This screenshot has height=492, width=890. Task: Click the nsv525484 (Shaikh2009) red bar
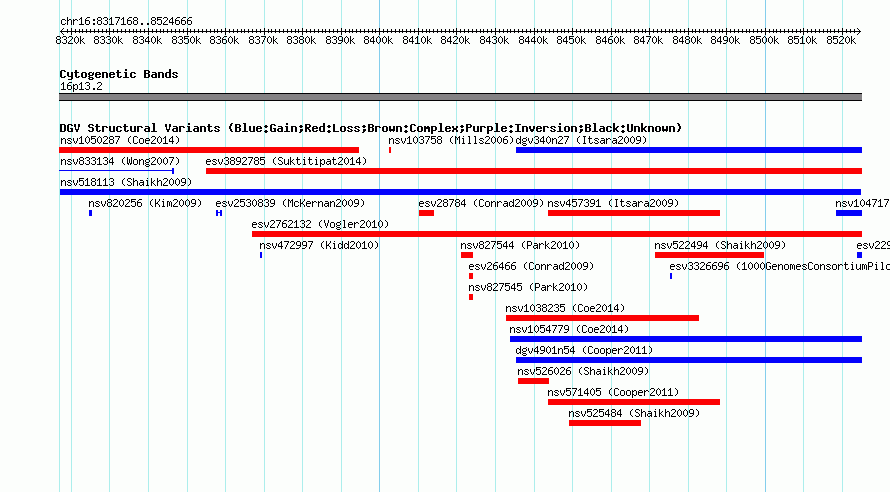coord(605,423)
